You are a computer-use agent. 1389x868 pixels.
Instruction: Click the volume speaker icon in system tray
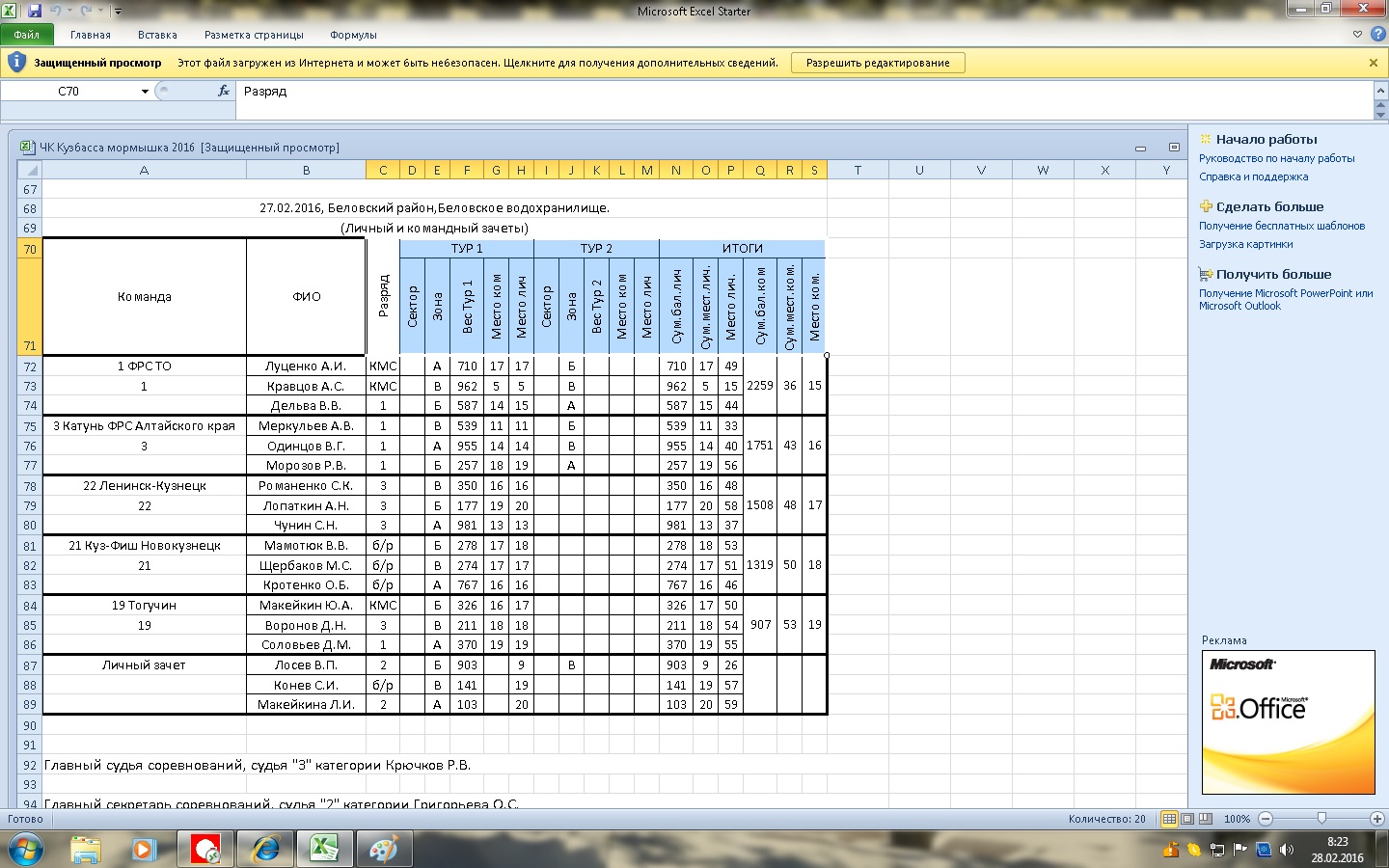(x=1287, y=850)
